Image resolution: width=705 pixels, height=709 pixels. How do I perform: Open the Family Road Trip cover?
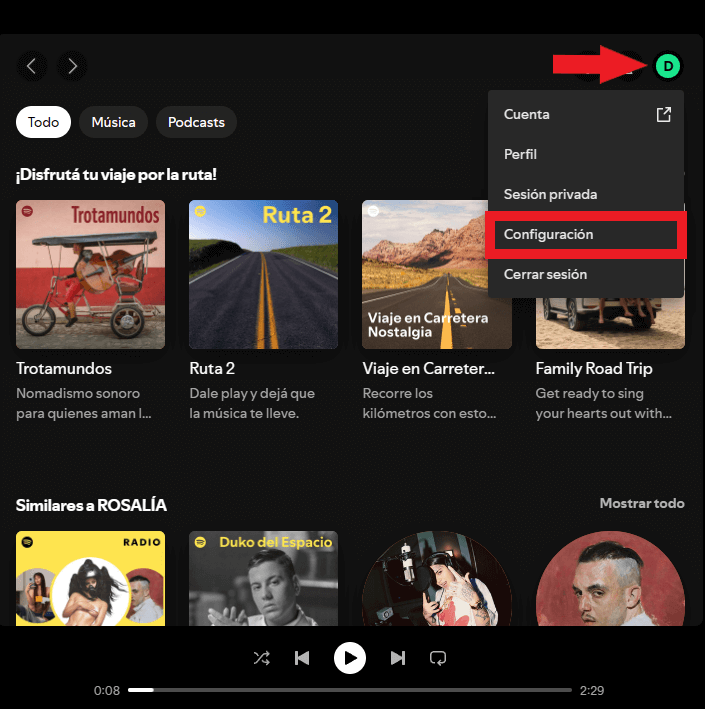click(x=610, y=323)
